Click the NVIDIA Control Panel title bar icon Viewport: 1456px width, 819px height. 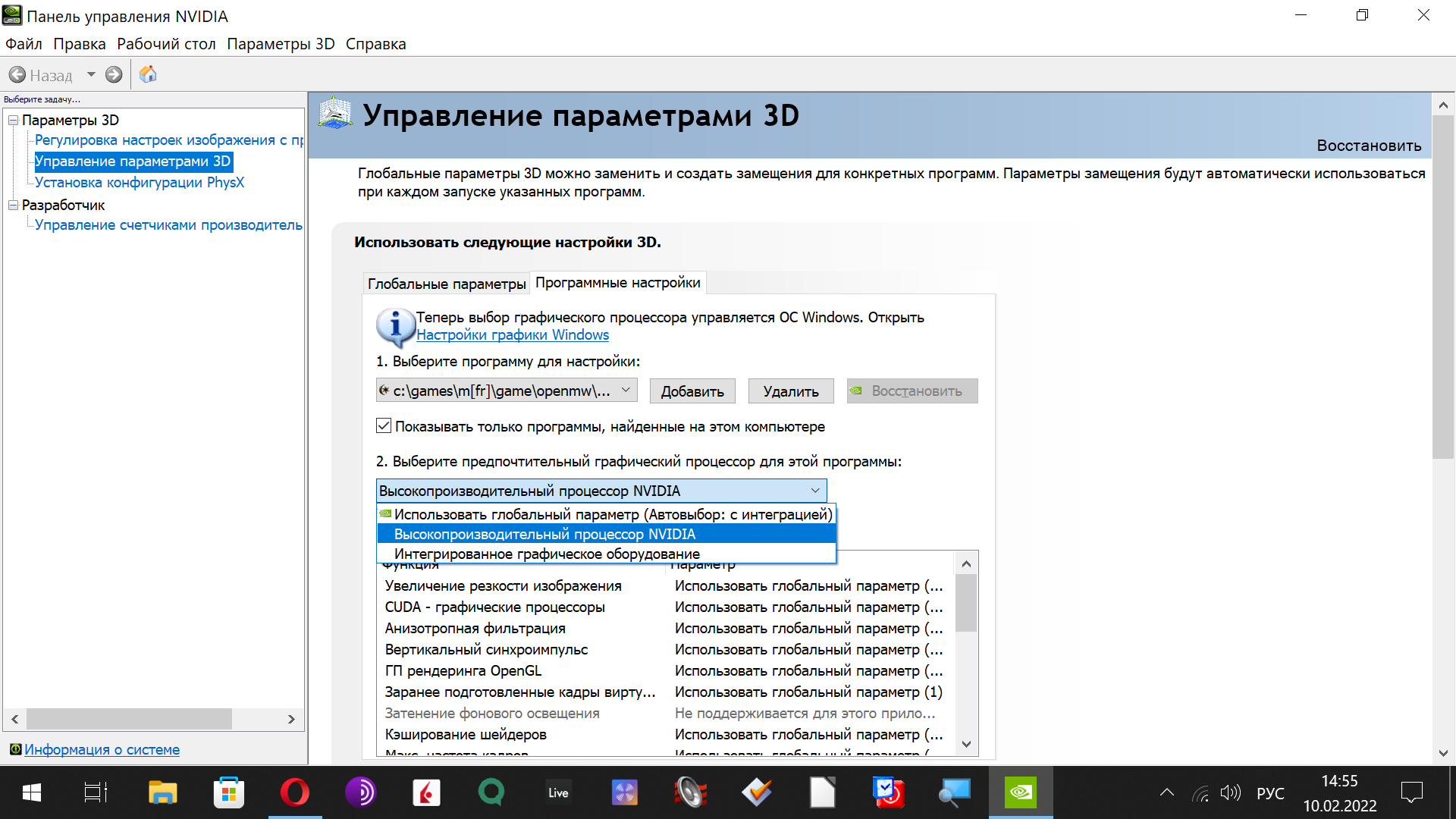coord(12,15)
